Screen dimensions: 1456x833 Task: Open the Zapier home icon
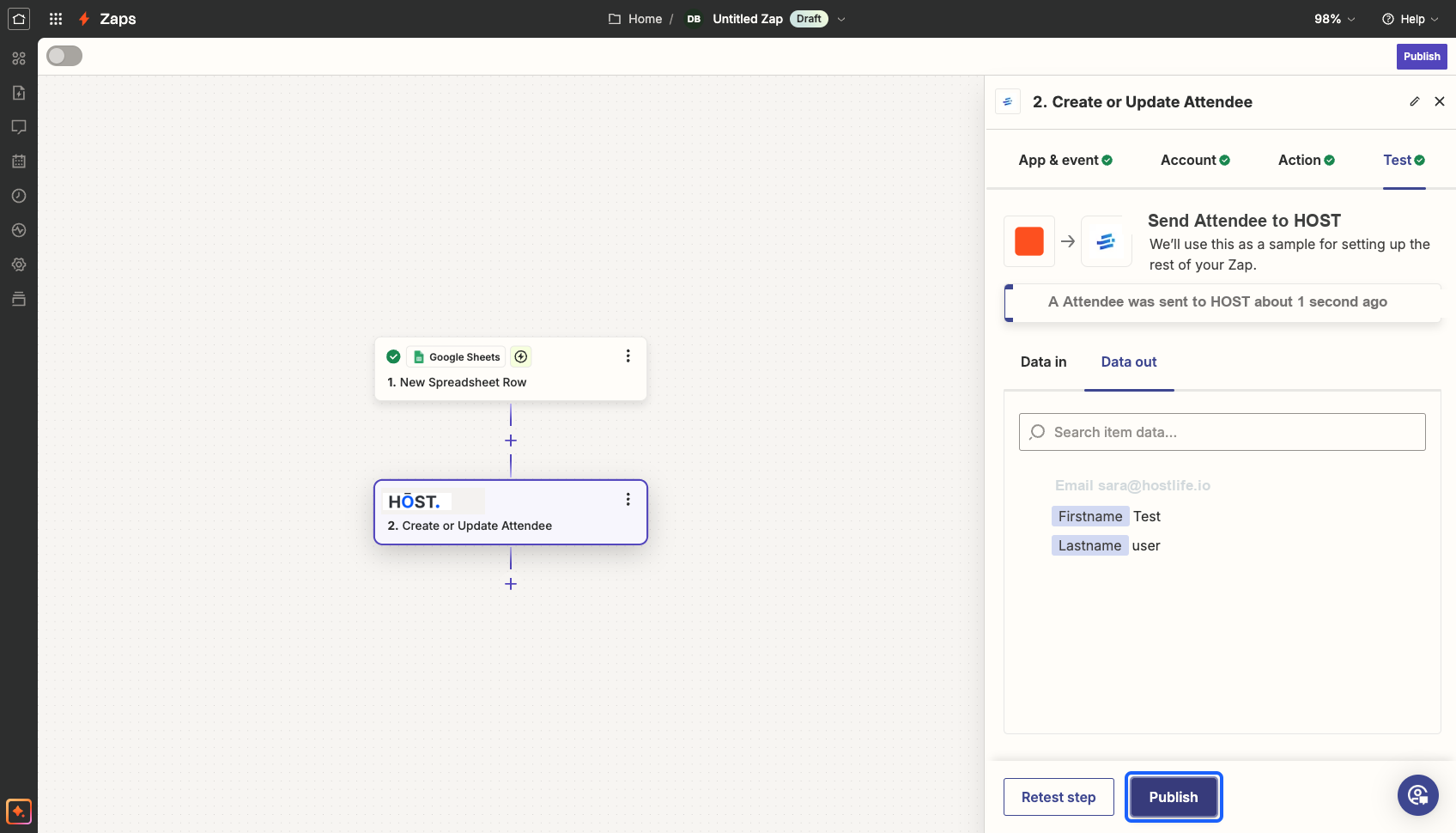coord(19,19)
